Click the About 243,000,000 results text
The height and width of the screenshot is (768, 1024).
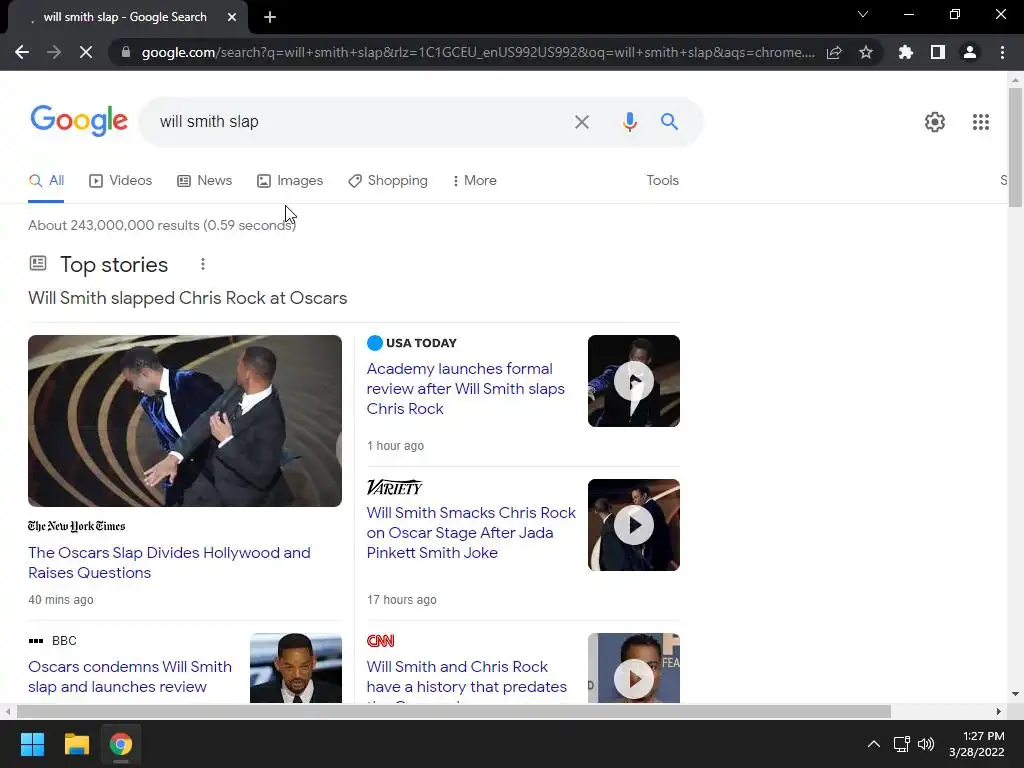(x=162, y=225)
